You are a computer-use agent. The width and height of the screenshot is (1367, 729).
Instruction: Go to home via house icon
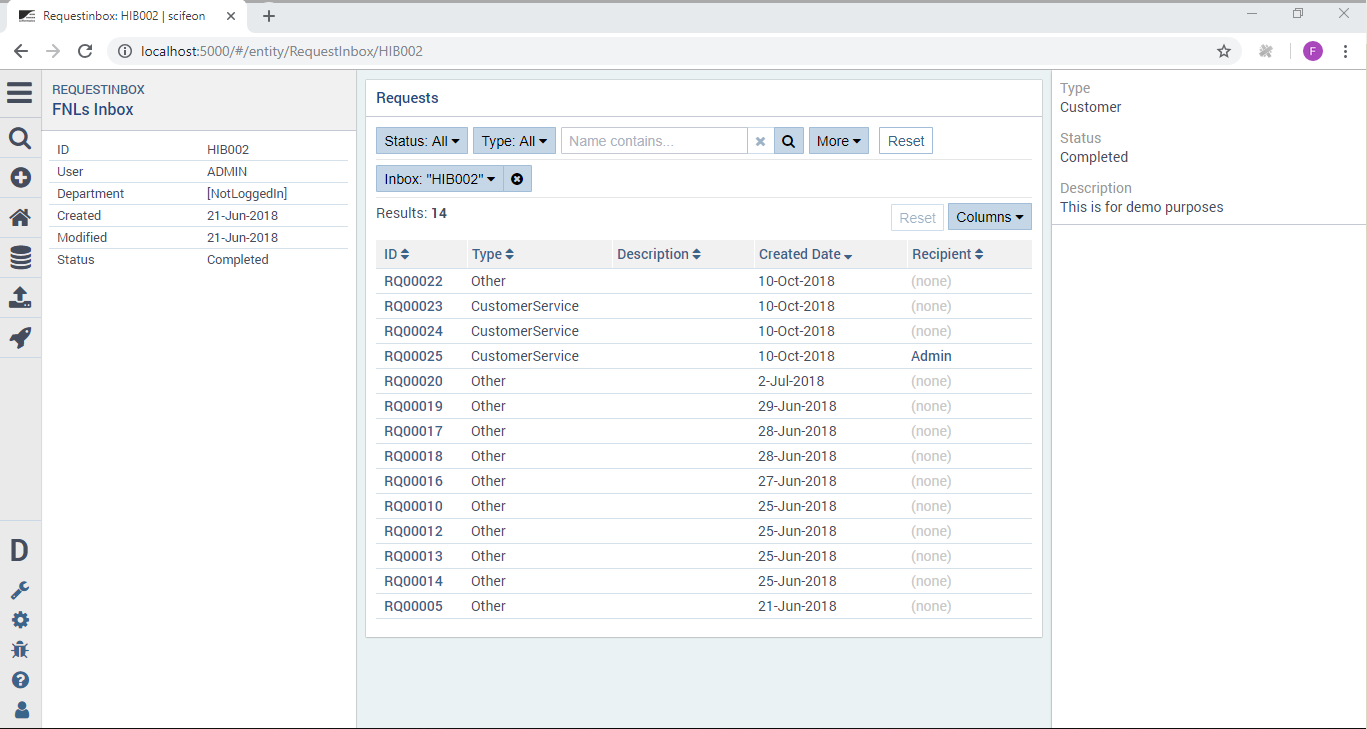pos(20,218)
